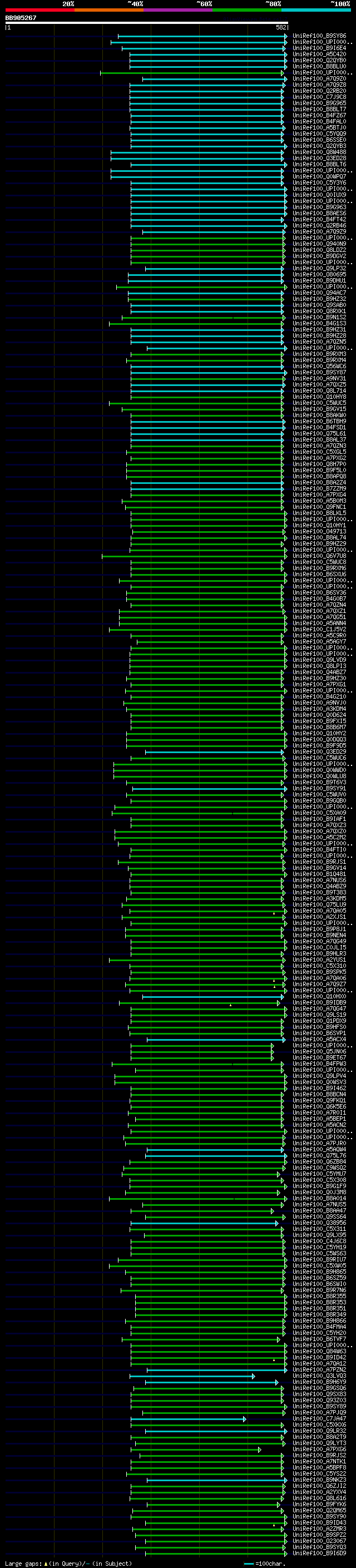Select the UniRef100_B9T6V3 label

click(319, 782)
